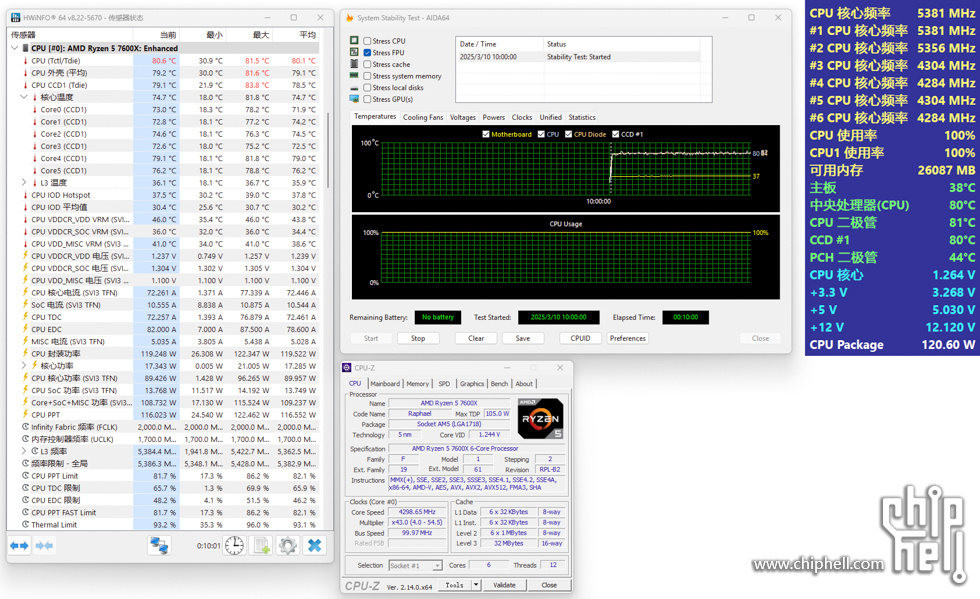
Task: Click the lightning icon on CPU PPT row
Action: [26, 415]
